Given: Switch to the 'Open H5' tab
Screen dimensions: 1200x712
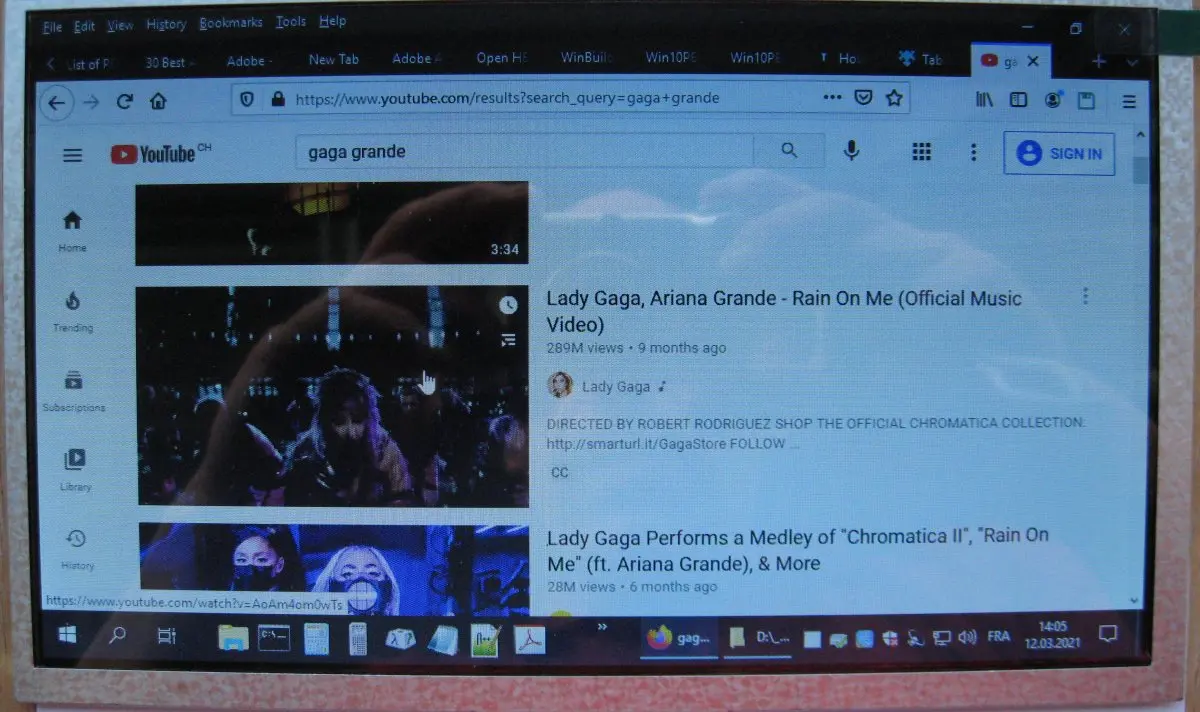Looking at the screenshot, I should (x=501, y=58).
